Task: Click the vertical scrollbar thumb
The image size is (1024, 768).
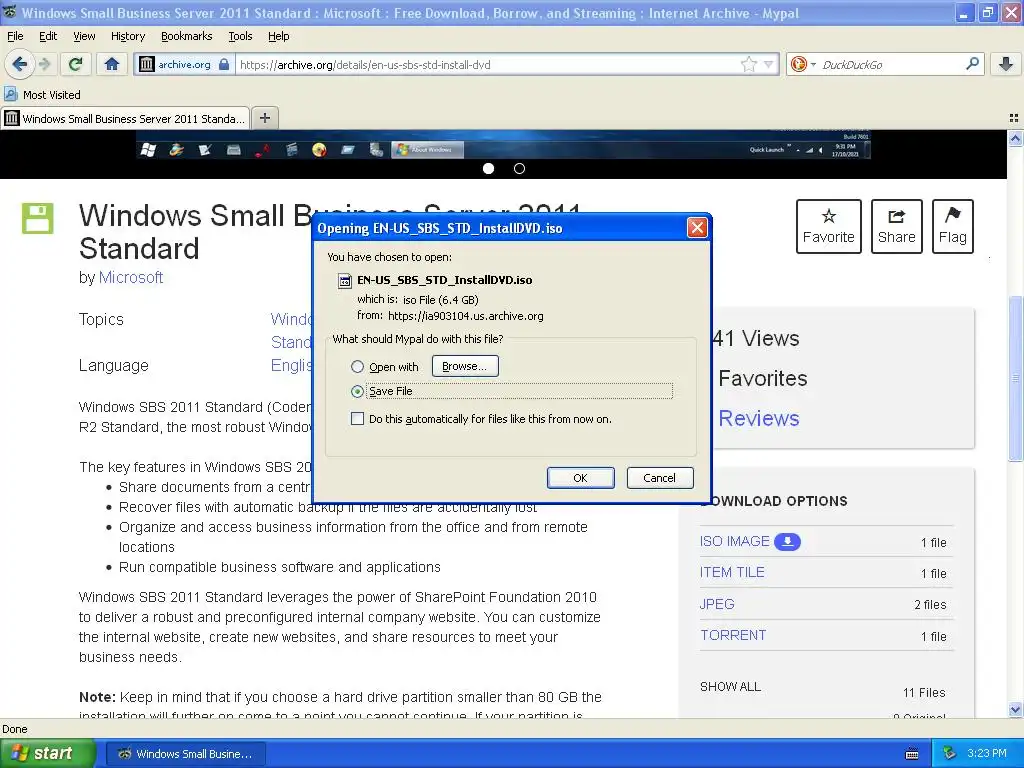Action: [1015, 377]
